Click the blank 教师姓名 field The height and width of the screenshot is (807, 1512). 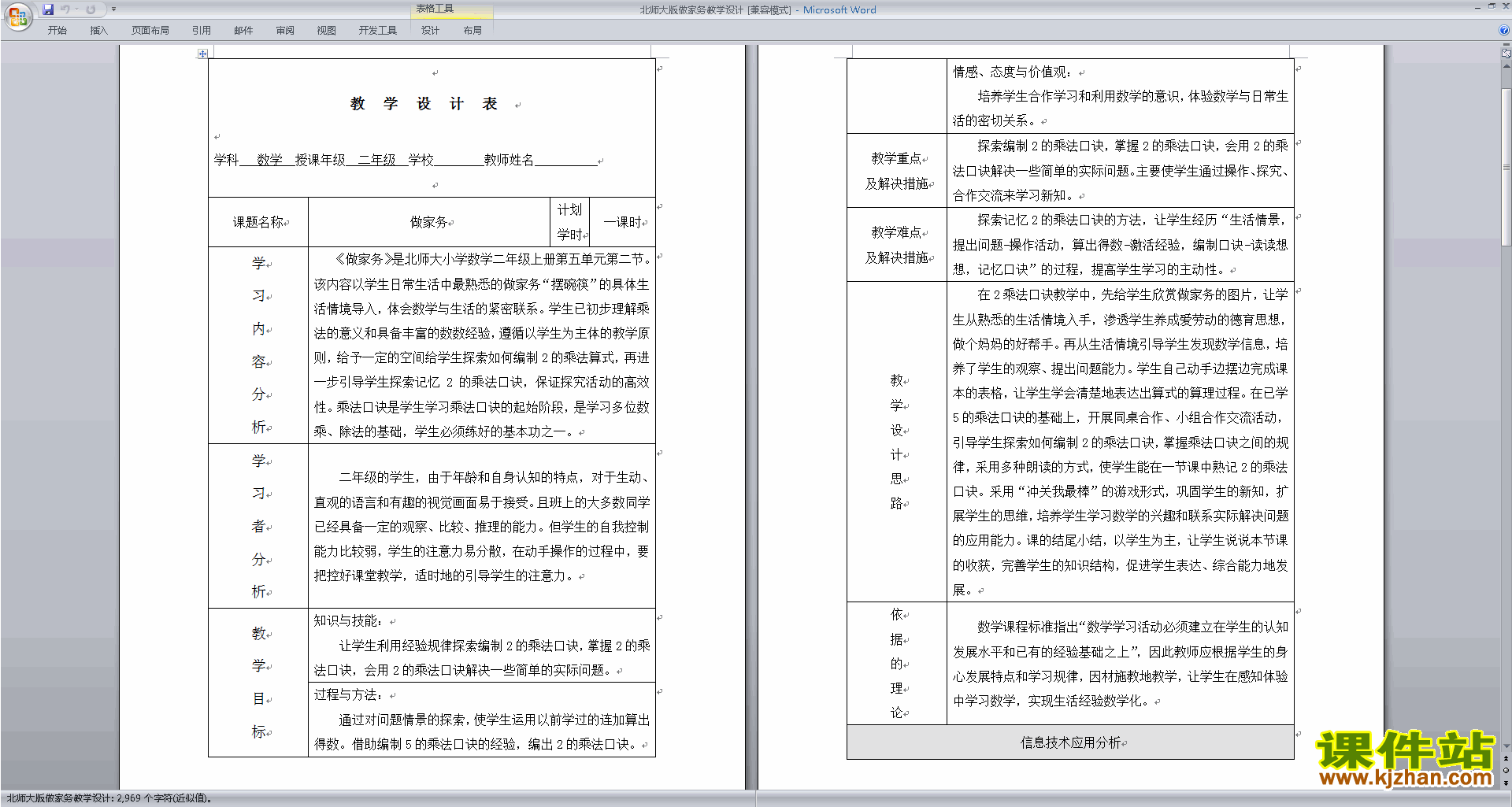click(565, 160)
